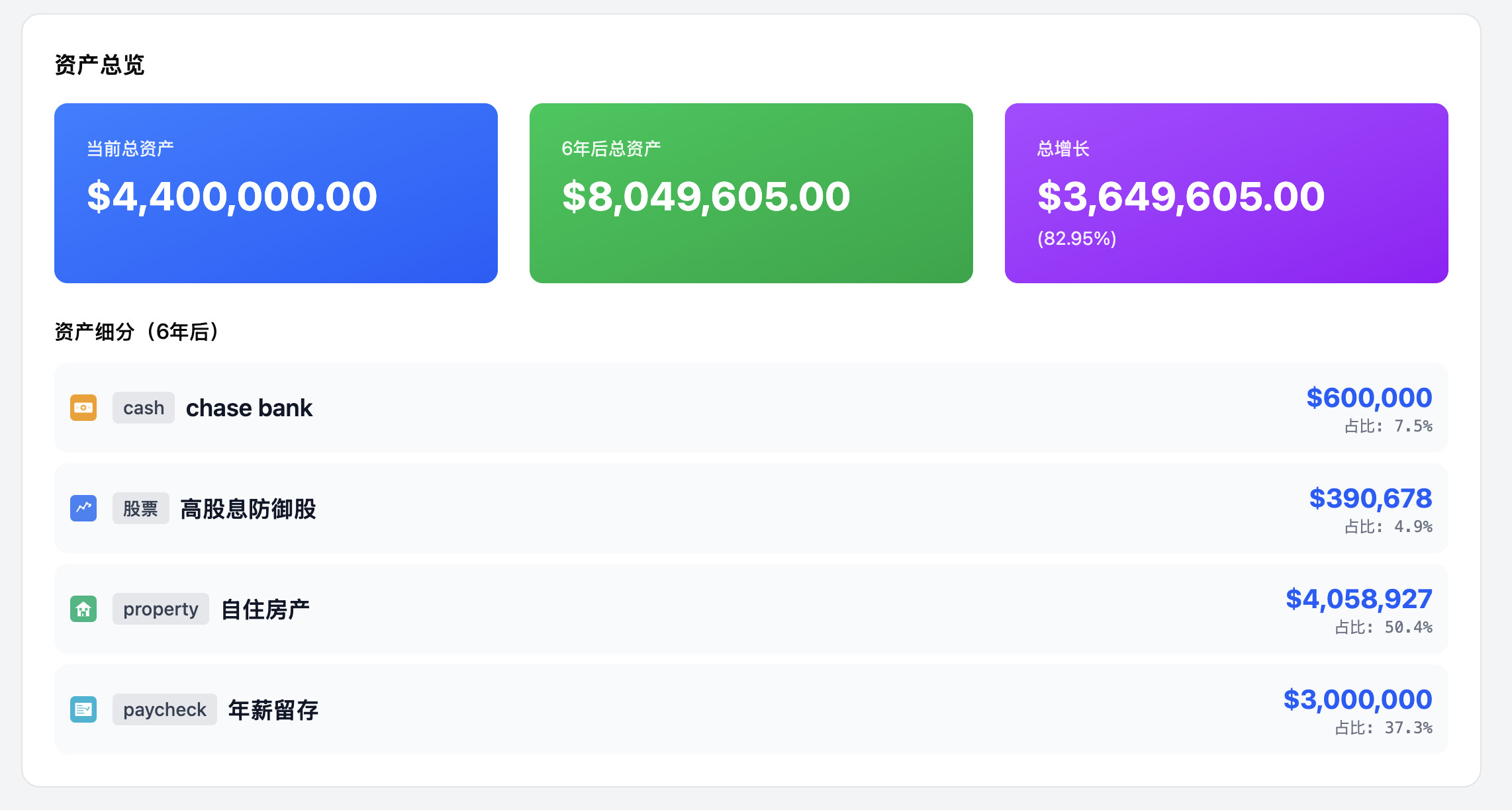Open the 年薪留存 asset name

(273, 709)
